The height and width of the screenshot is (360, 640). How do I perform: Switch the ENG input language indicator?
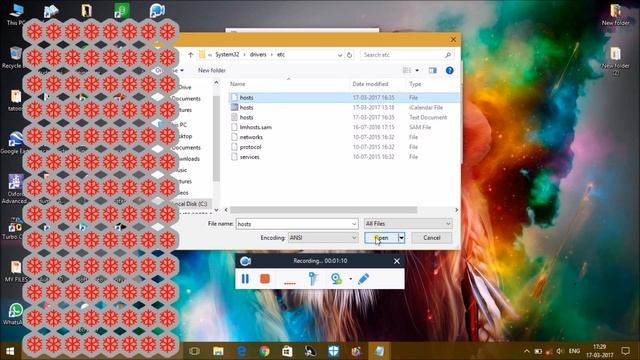574,351
